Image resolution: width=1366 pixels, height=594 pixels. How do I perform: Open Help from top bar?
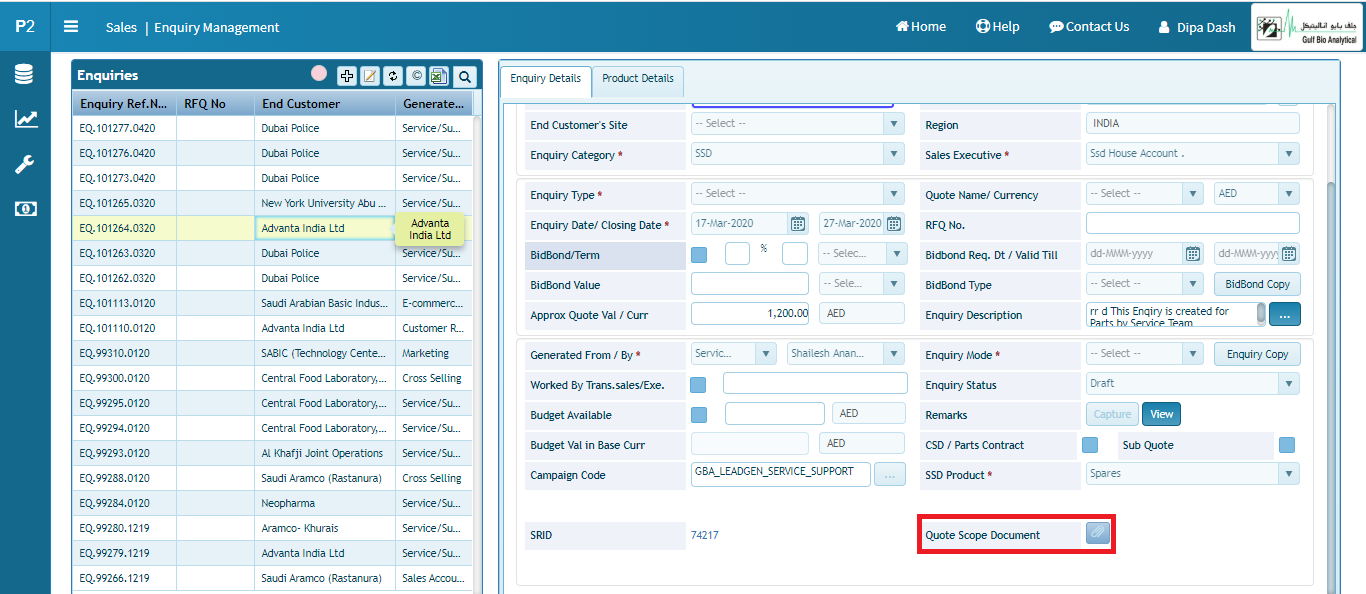click(x=997, y=27)
